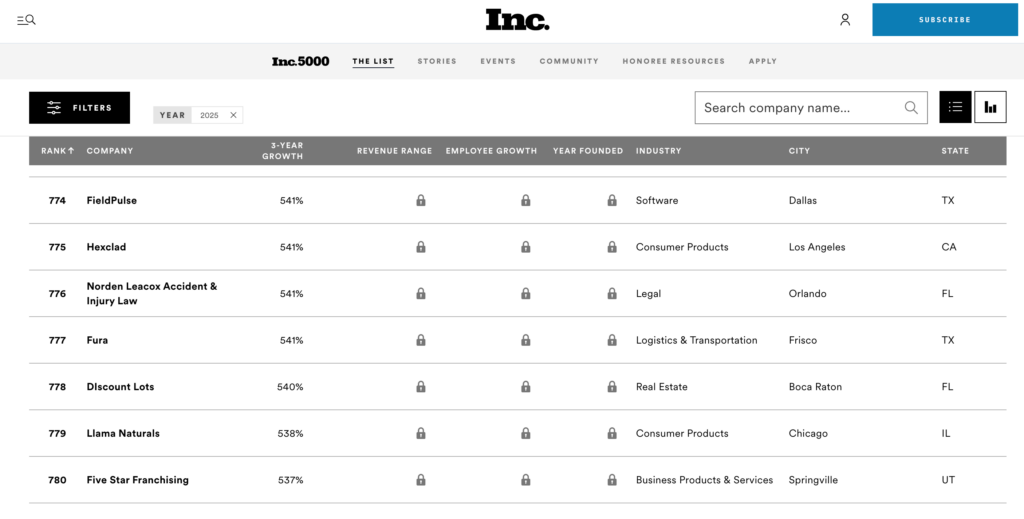Open the Apply tab
Image resolution: width=1024 pixels, height=519 pixels.
click(763, 61)
